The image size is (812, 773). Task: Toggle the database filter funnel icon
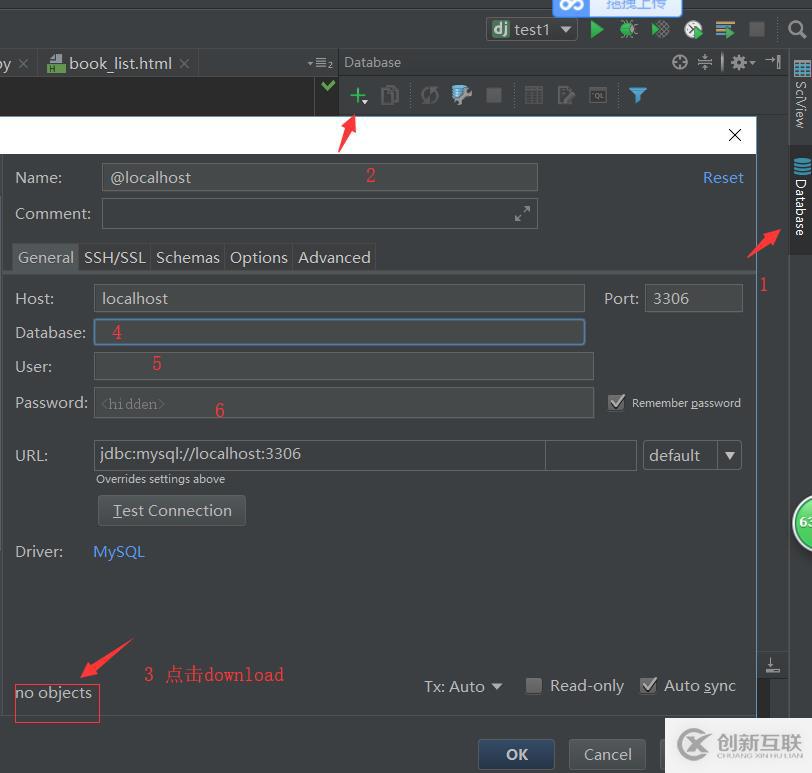pos(637,95)
